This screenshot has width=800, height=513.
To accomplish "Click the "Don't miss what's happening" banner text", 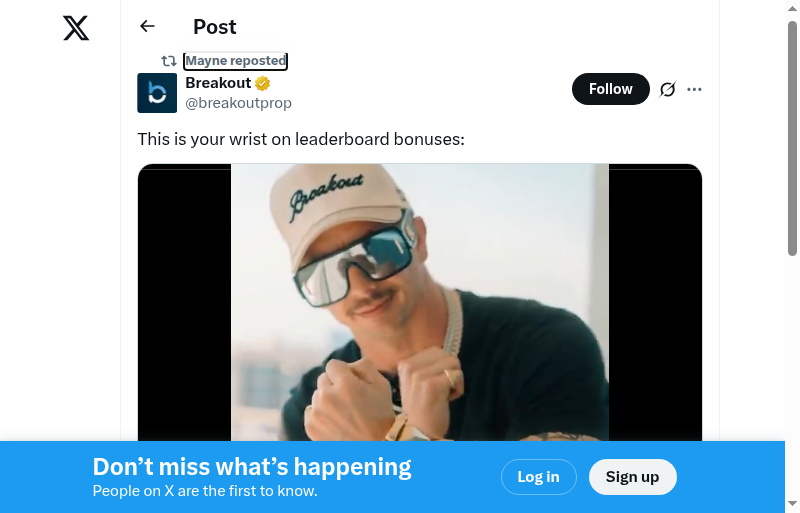I will [x=252, y=467].
